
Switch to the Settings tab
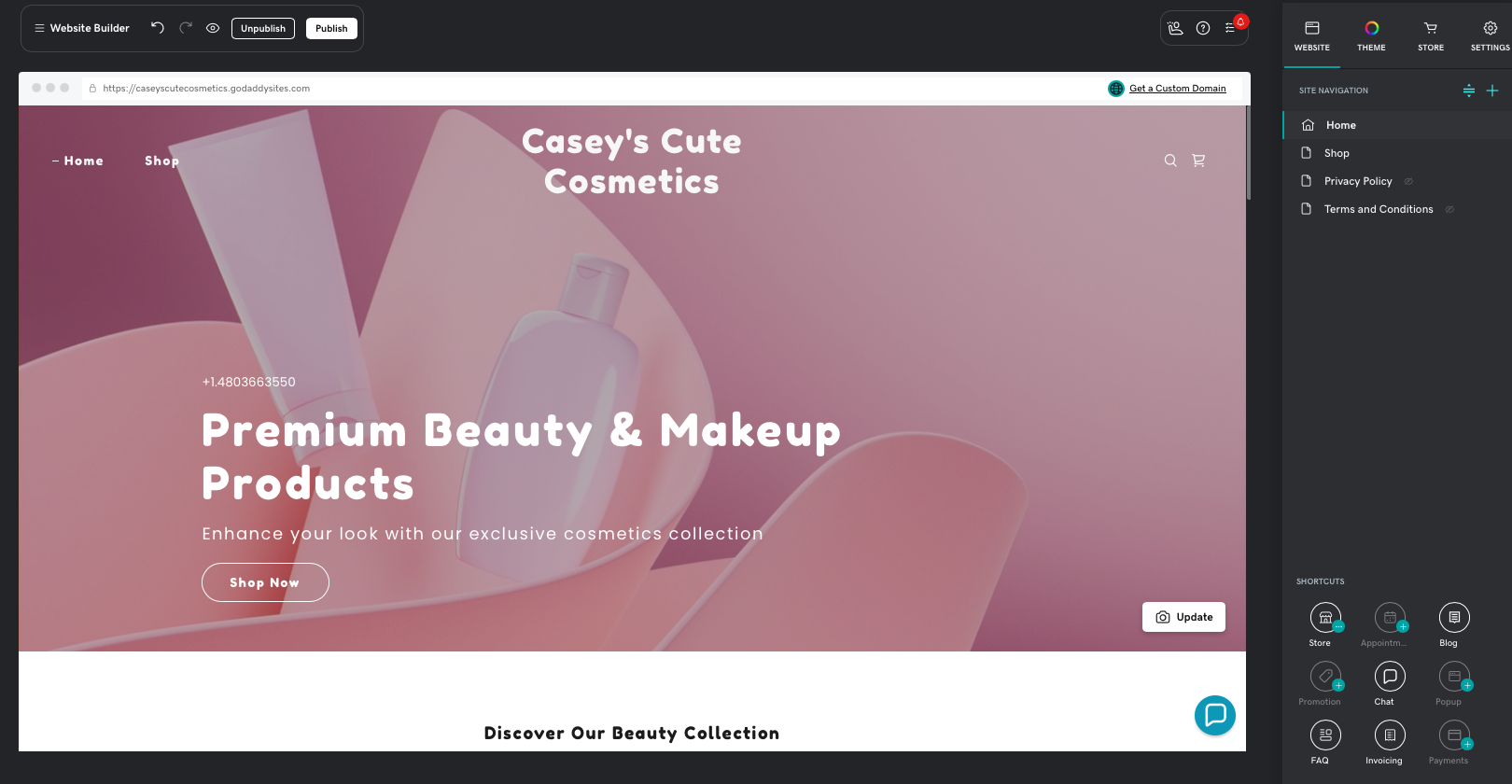point(1490,35)
